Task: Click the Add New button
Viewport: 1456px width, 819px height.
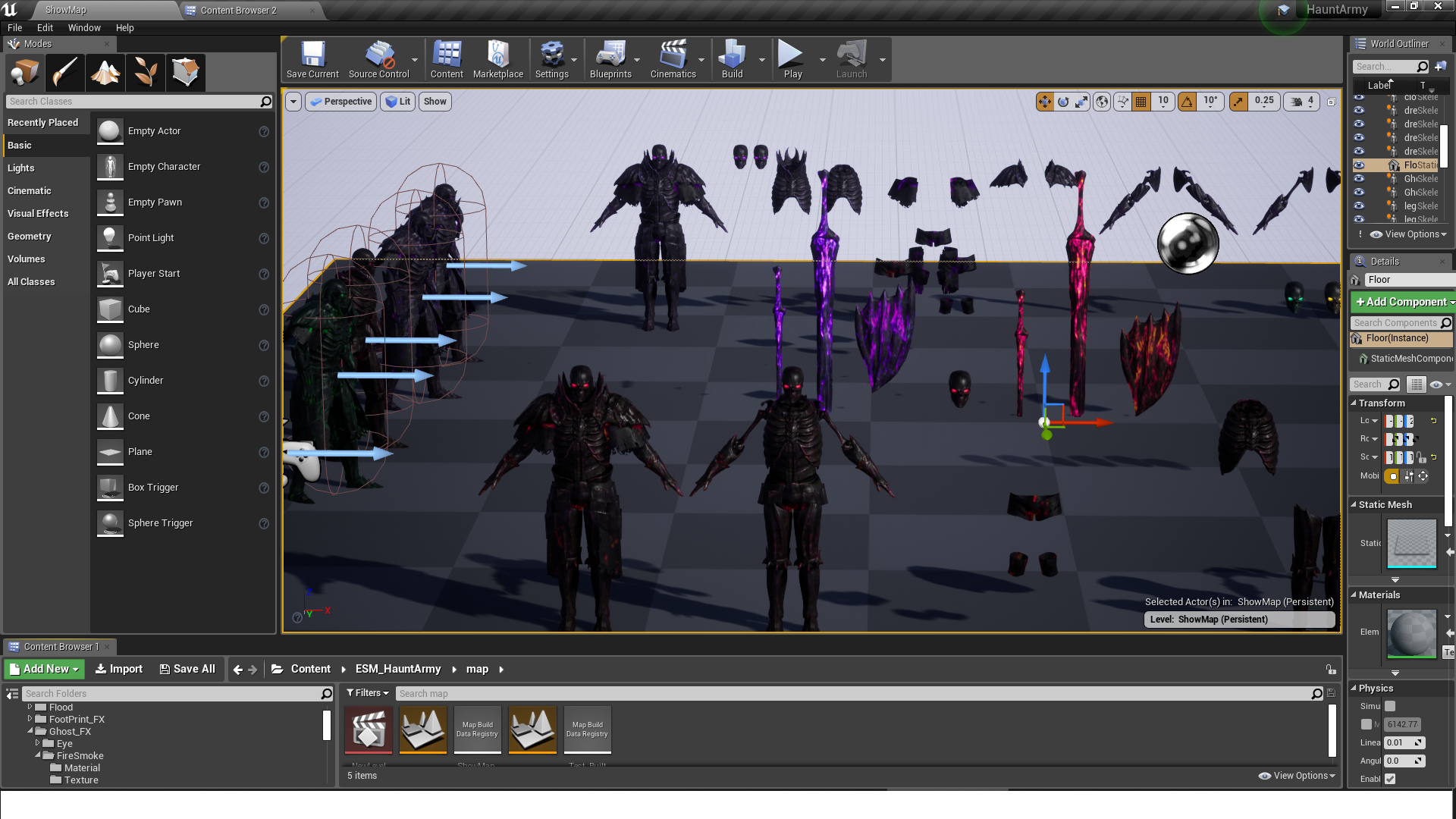Action: (x=45, y=669)
